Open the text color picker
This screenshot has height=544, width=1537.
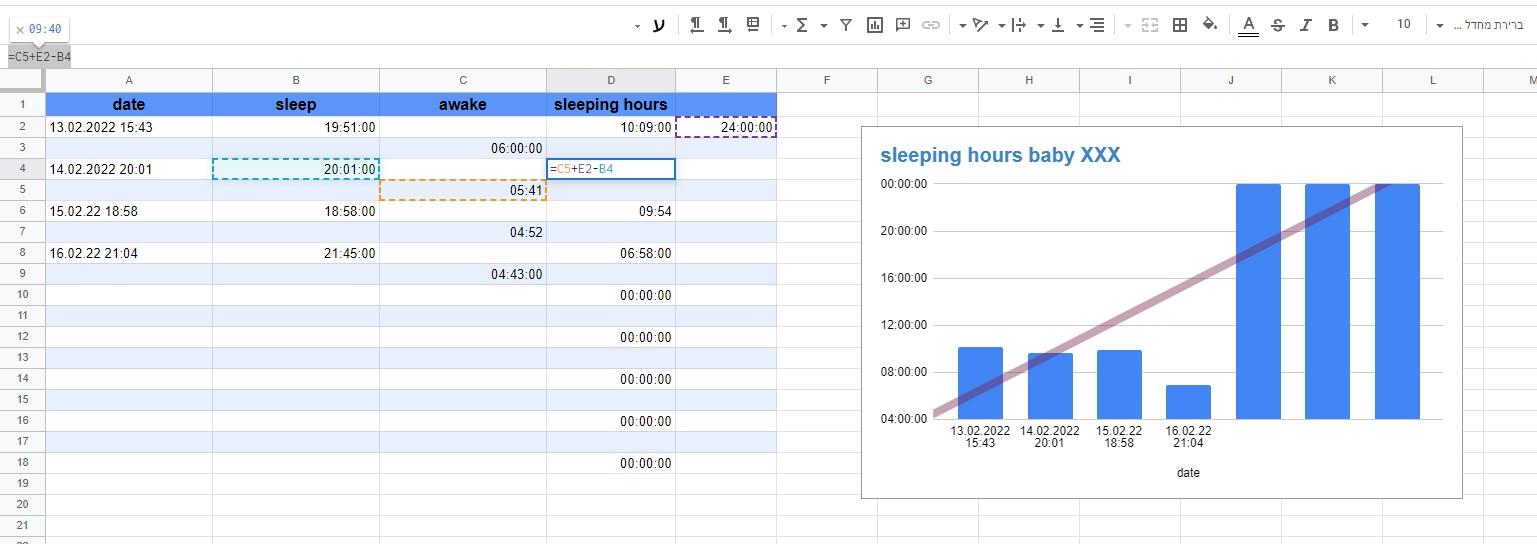1248,25
